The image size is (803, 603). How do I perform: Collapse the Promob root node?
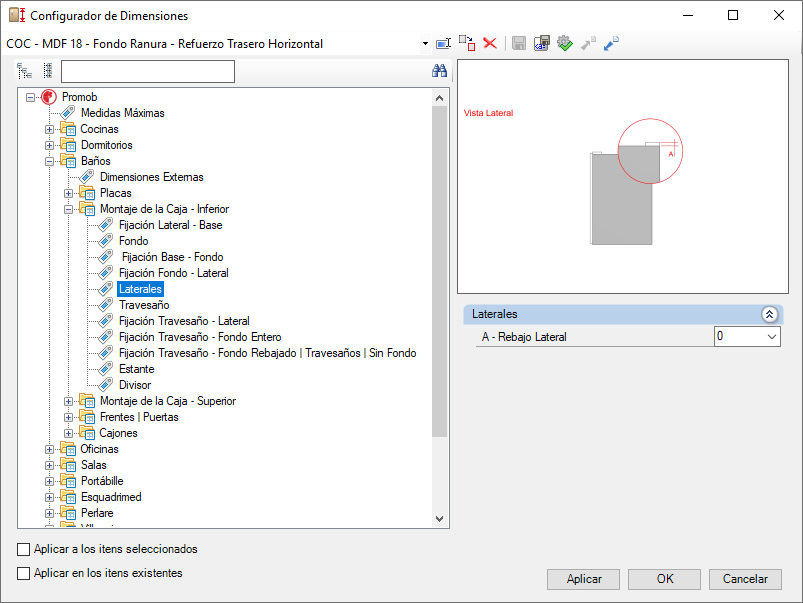[x=30, y=97]
